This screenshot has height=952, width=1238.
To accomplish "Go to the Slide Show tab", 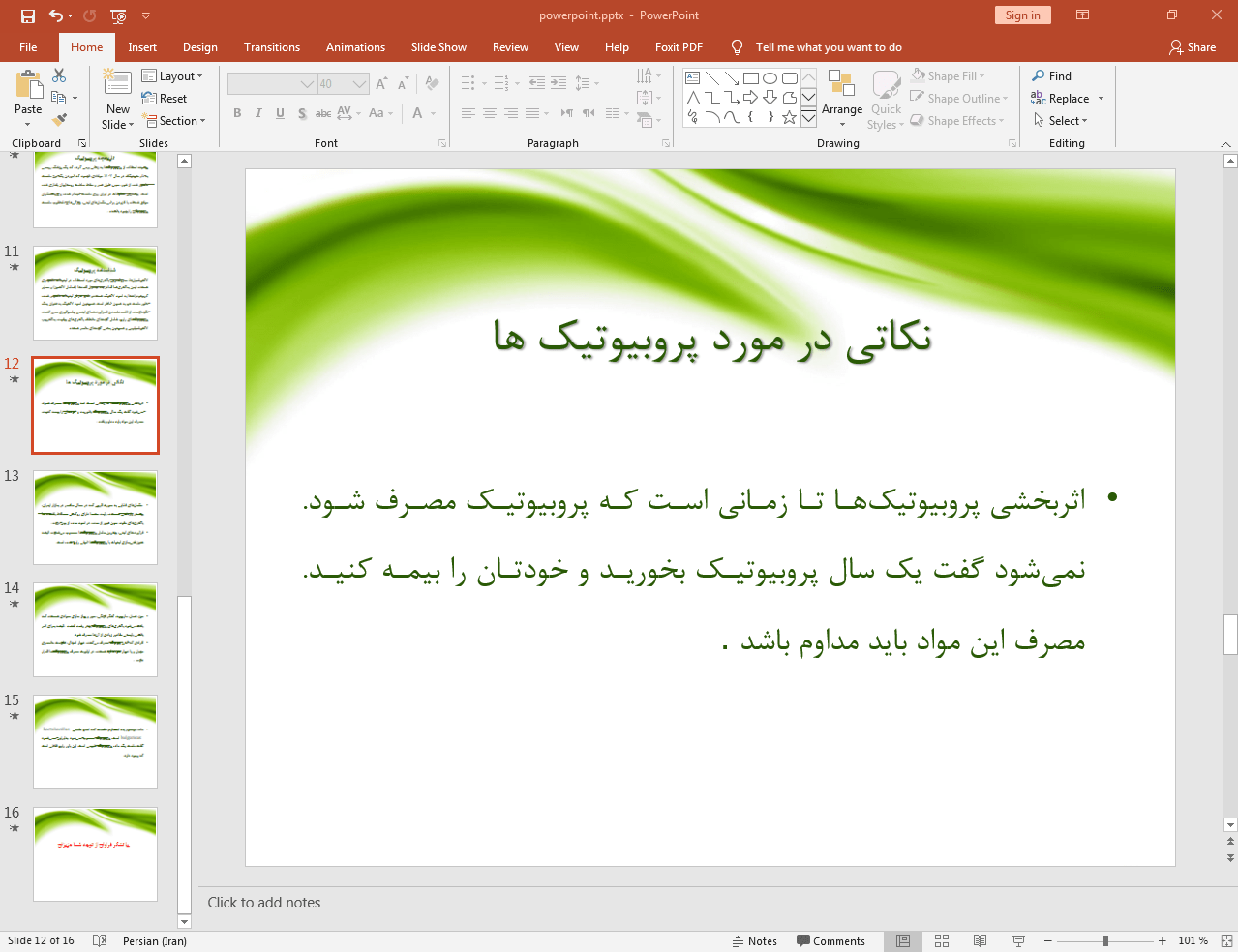I will pyautogui.click(x=438, y=46).
